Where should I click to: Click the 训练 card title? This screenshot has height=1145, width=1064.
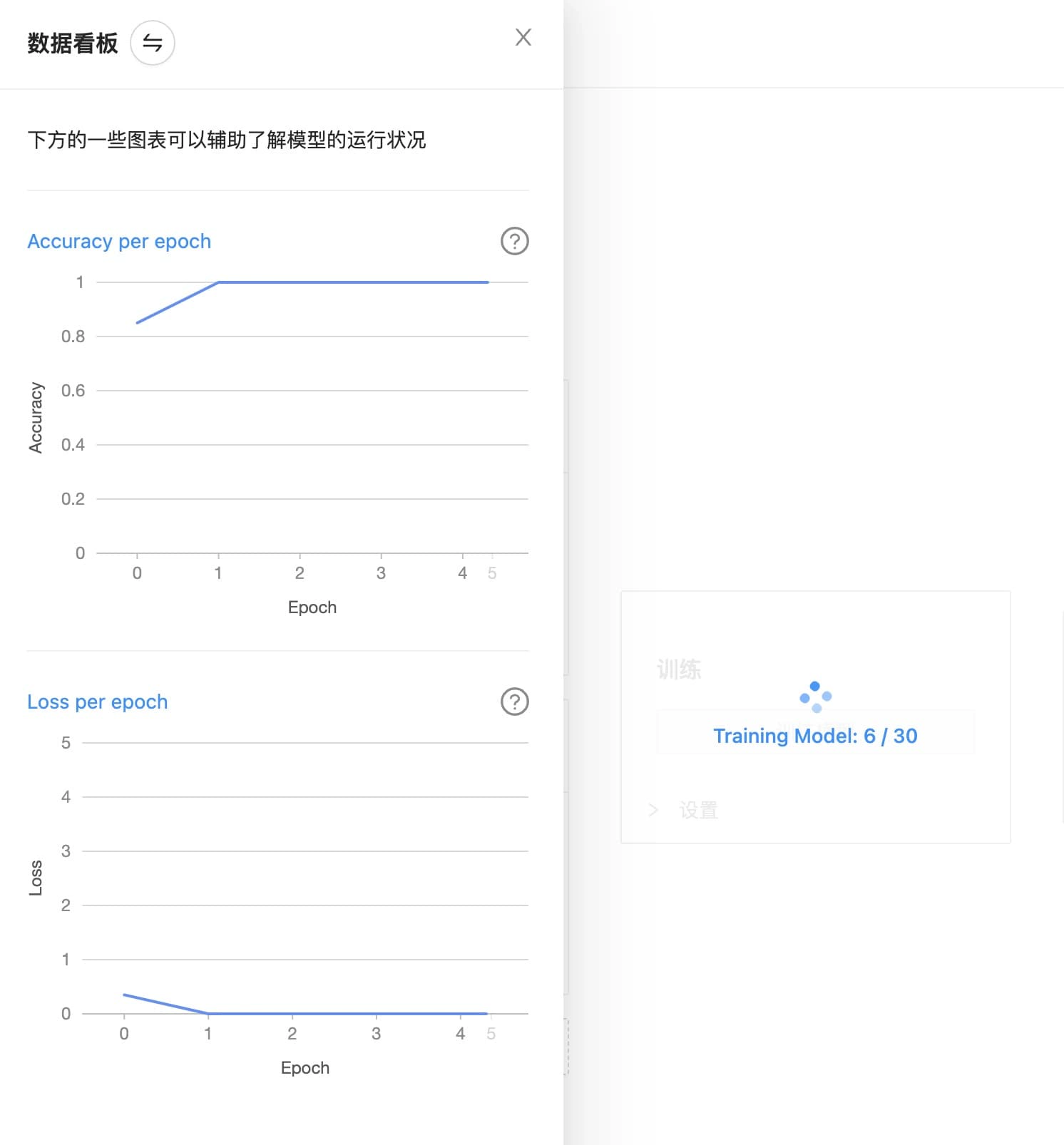pyautogui.click(x=679, y=669)
